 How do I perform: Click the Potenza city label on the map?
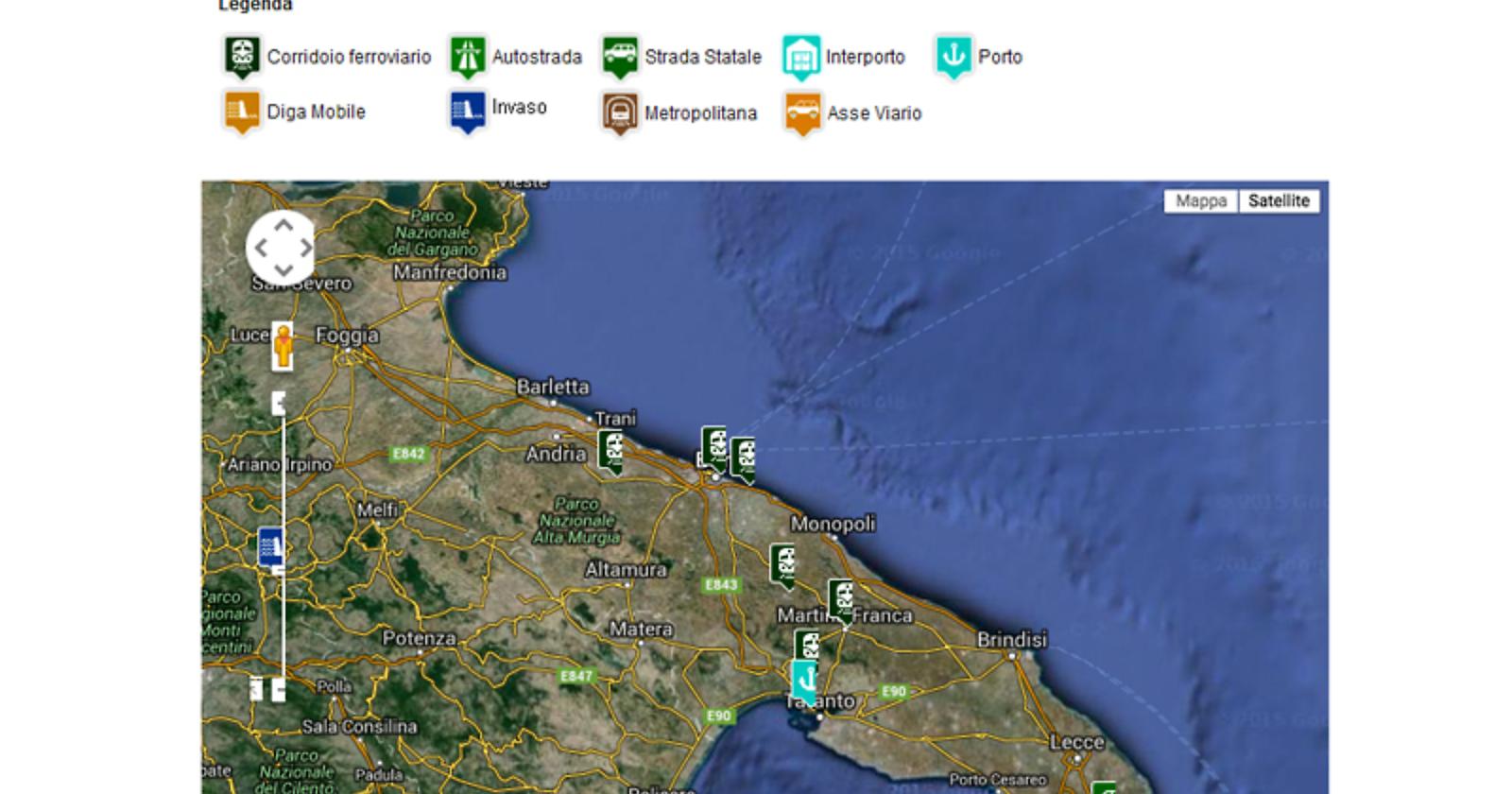[x=419, y=638]
